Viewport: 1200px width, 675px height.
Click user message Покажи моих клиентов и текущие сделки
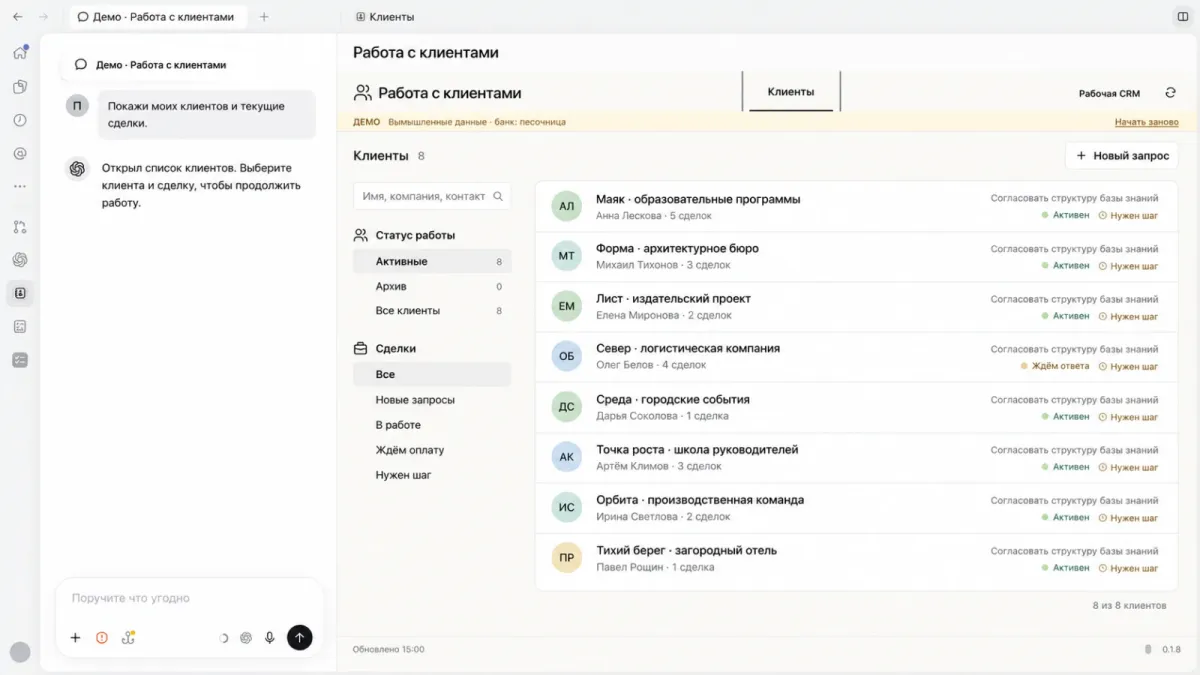pyautogui.click(x=207, y=115)
